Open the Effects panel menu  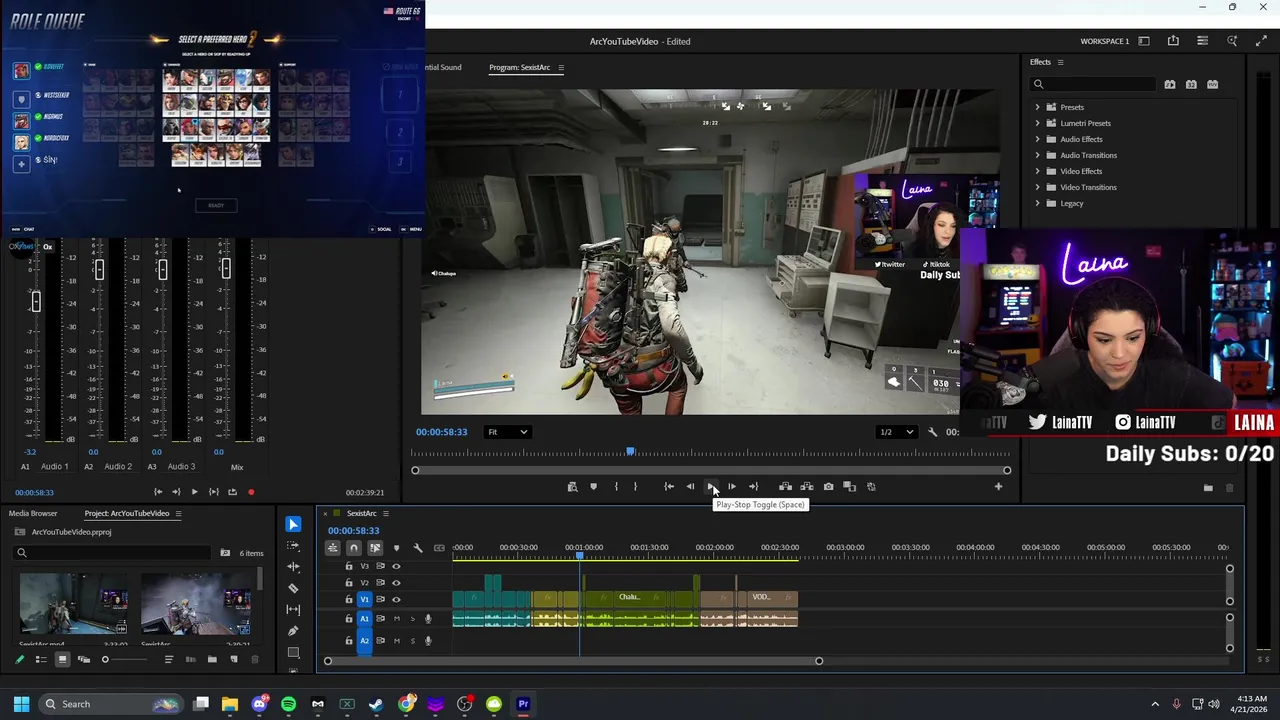[x=1060, y=62]
